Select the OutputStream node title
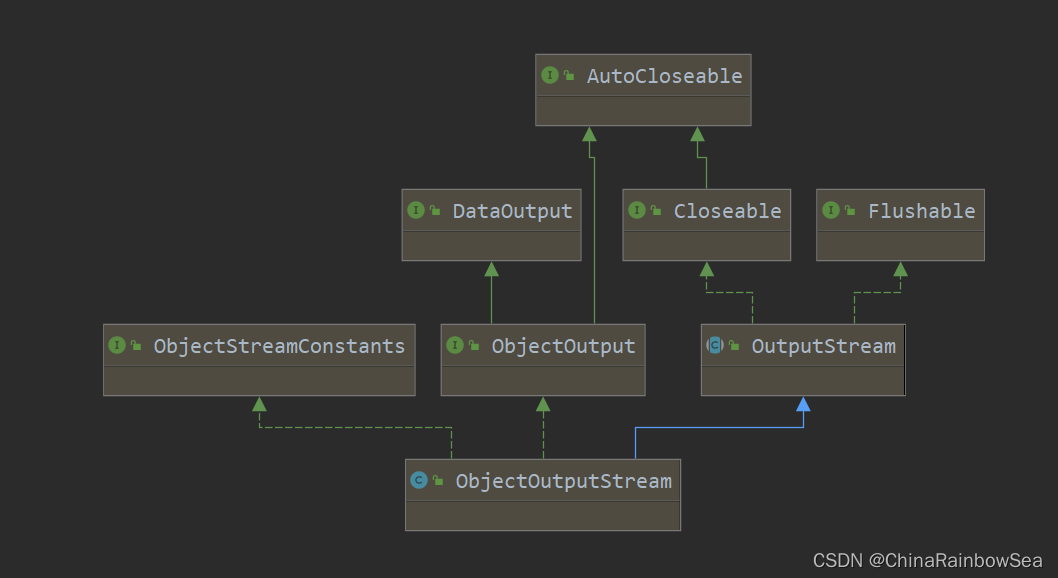 pos(823,346)
